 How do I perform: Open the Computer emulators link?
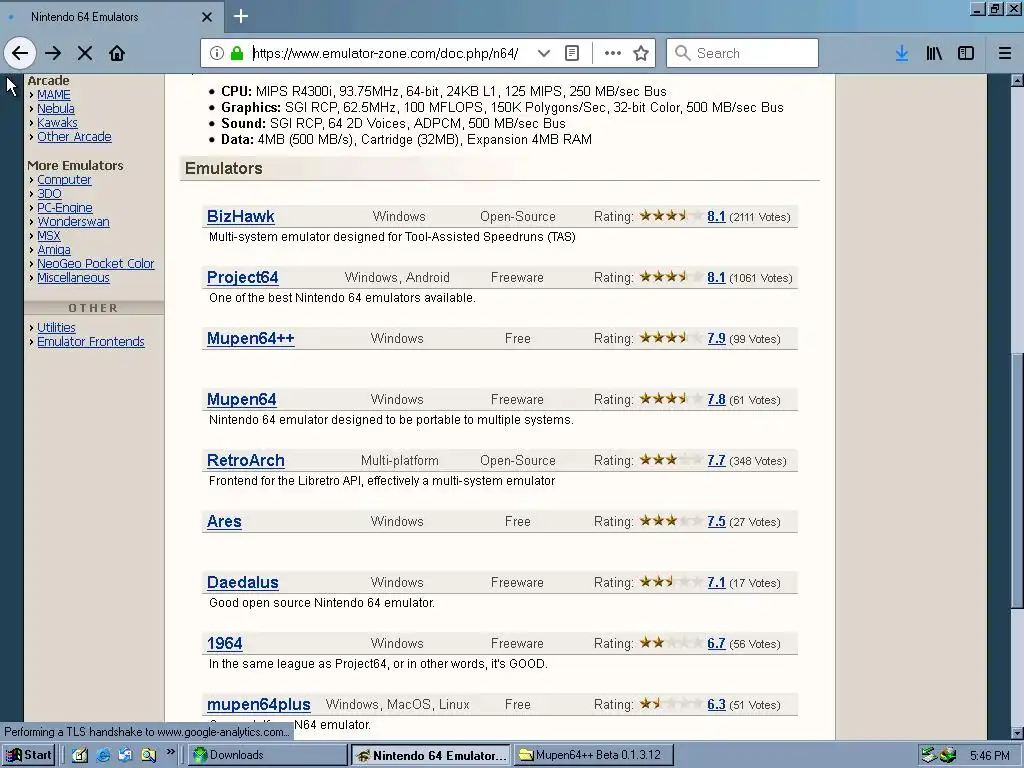(64, 180)
